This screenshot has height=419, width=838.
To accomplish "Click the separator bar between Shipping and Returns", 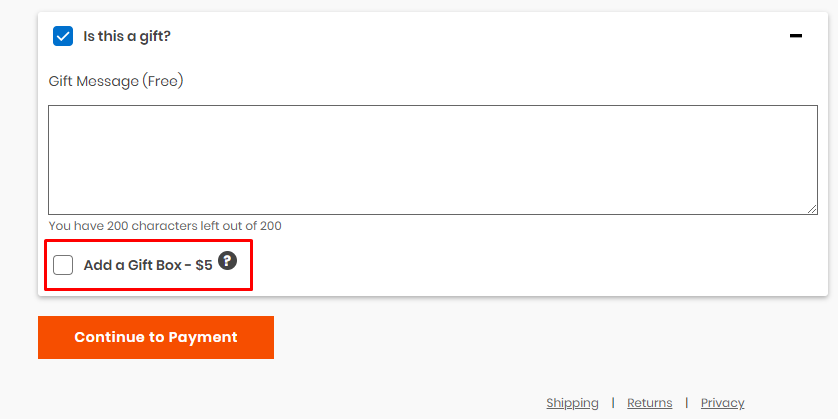I will [613, 402].
